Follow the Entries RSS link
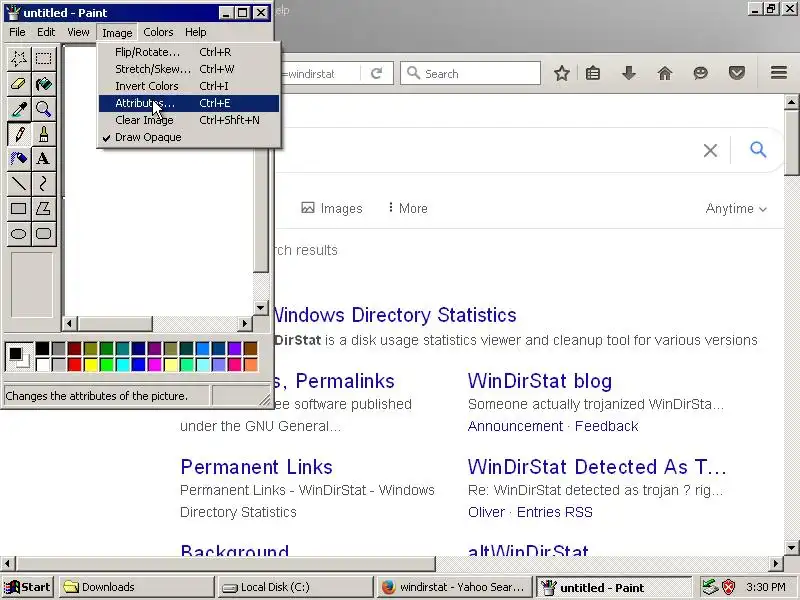The image size is (800, 600). click(x=555, y=512)
